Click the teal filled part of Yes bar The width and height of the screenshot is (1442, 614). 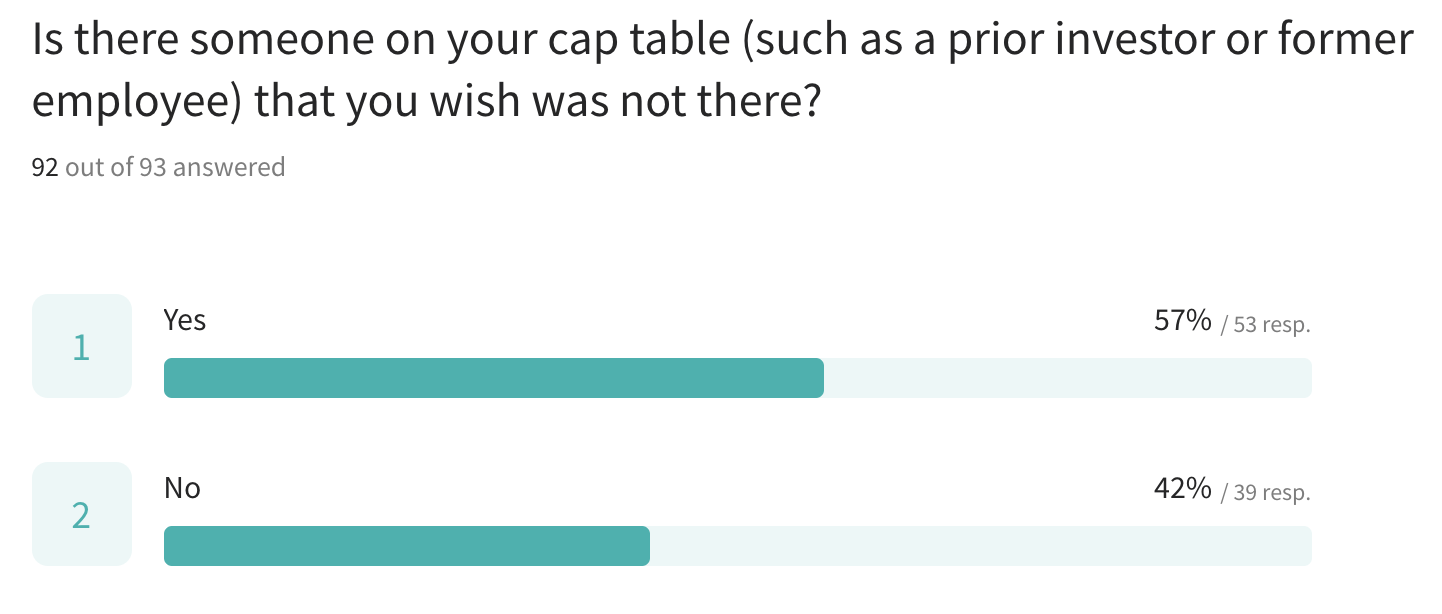(494, 378)
